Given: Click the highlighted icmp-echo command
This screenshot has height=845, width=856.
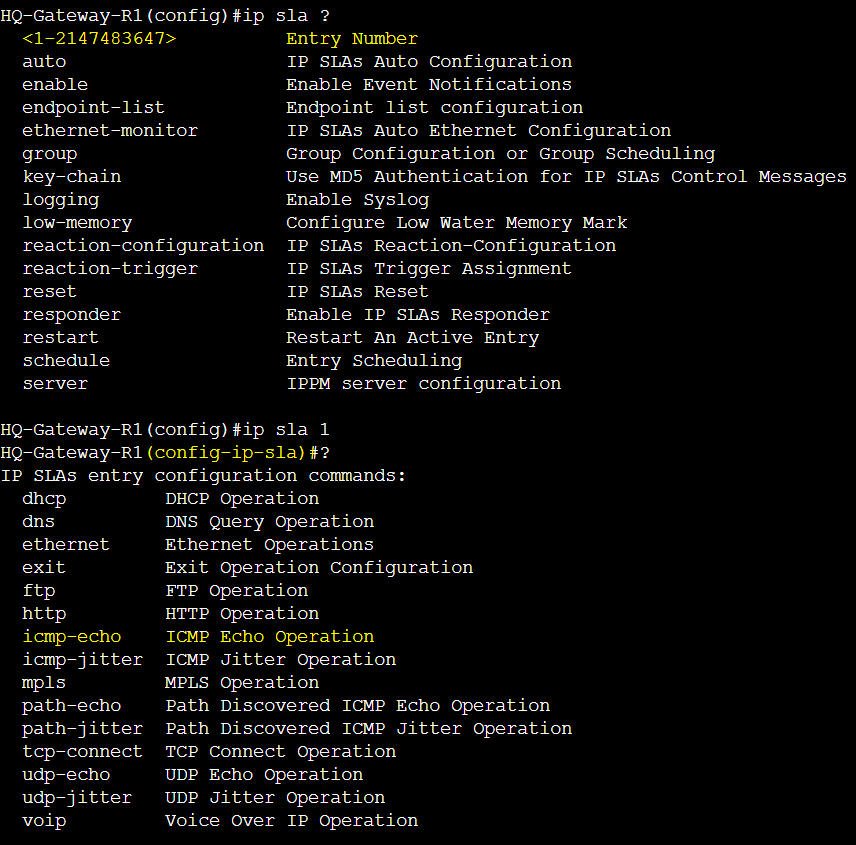Looking at the screenshot, I should pyautogui.click(x=72, y=637).
